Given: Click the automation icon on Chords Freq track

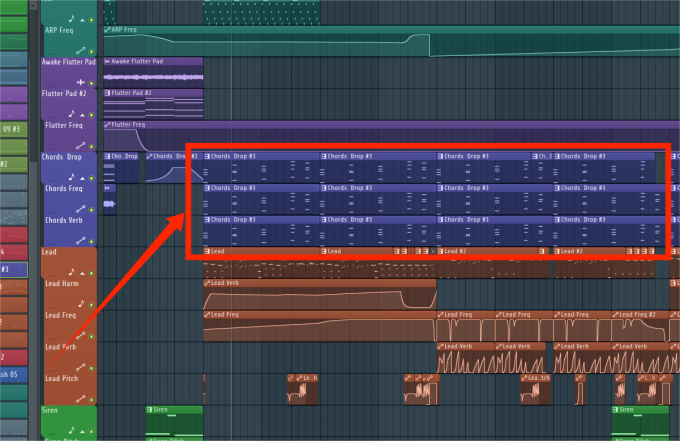Looking at the screenshot, I should point(81,209).
